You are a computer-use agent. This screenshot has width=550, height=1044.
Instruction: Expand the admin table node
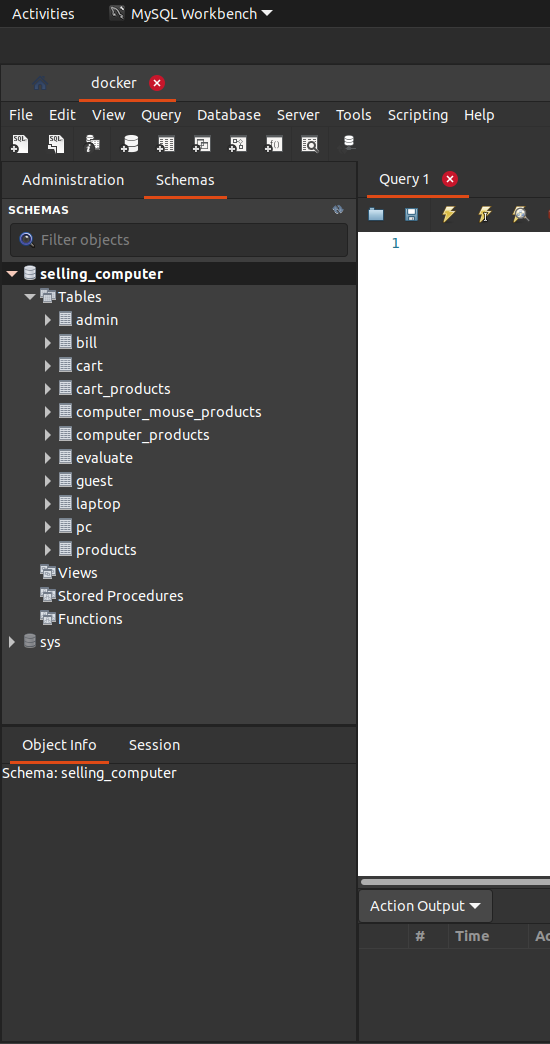[x=47, y=320]
